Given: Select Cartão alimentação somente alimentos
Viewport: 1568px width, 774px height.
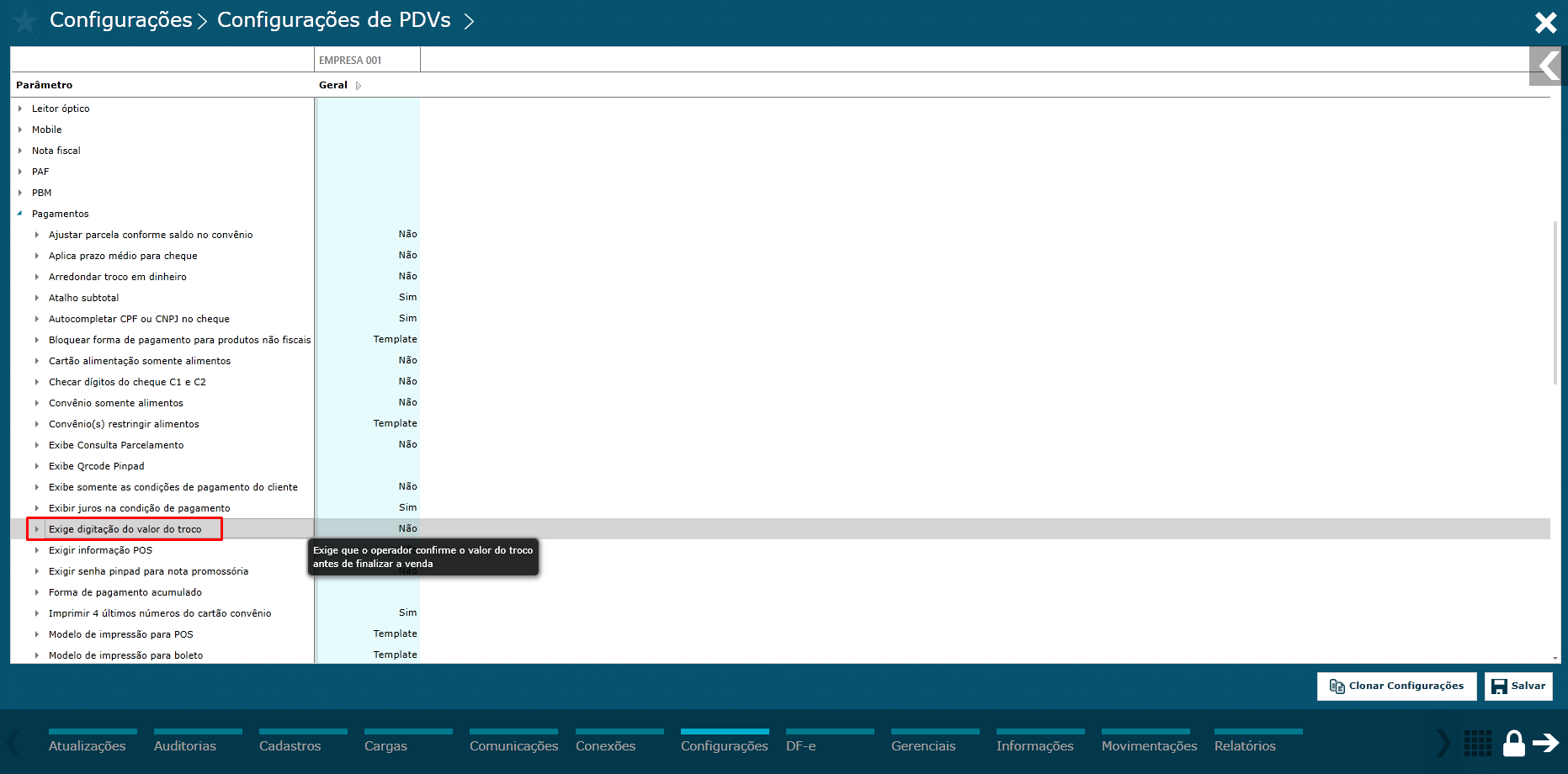Looking at the screenshot, I should 140,361.
